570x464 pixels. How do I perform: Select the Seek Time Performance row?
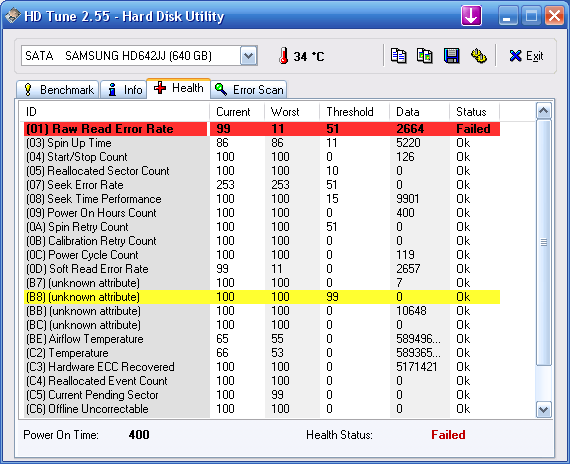[x=262, y=199]
